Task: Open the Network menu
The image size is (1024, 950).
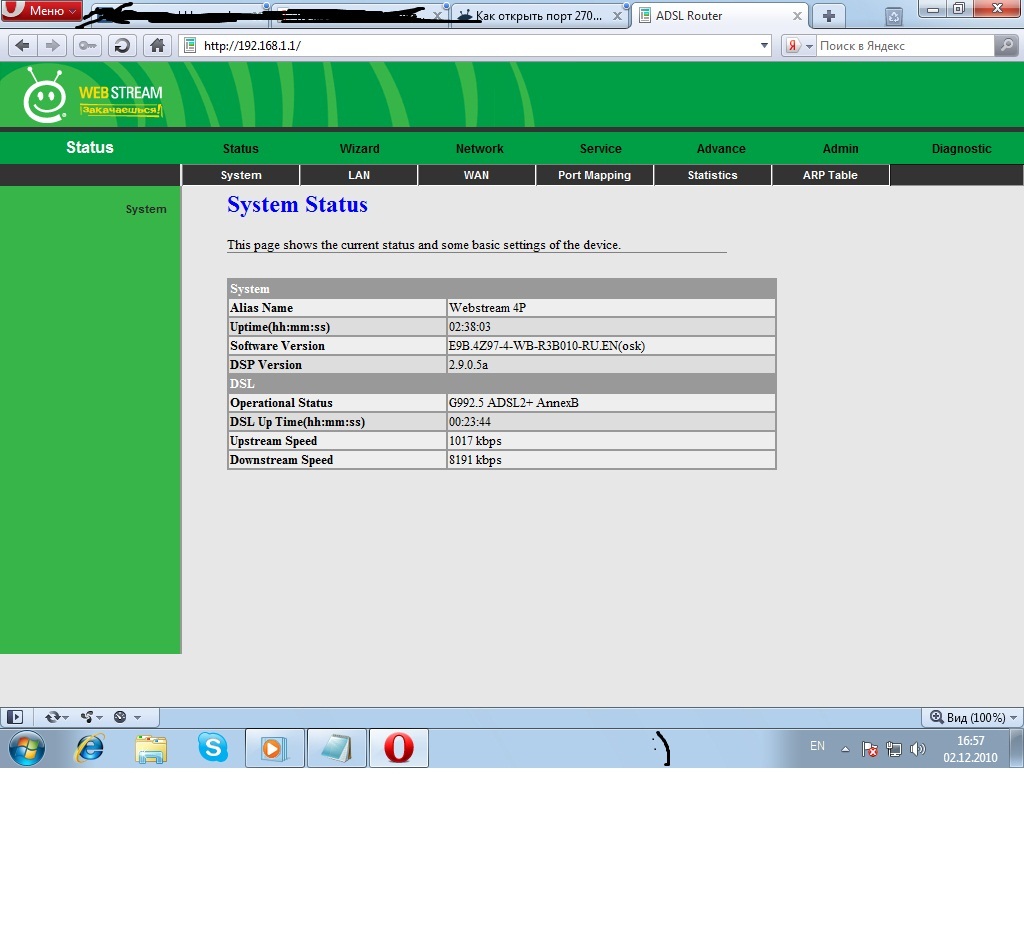Action: click(479, 149)
